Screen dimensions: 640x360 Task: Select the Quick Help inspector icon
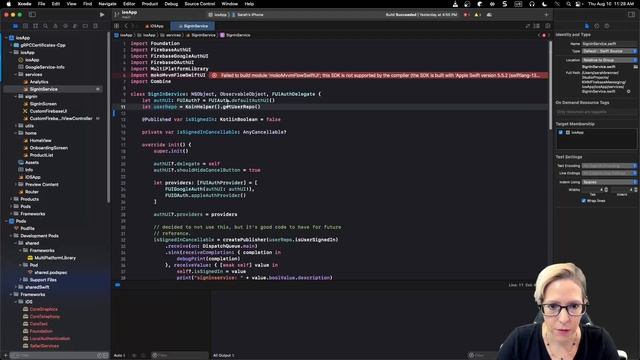(x=607, y=26)
